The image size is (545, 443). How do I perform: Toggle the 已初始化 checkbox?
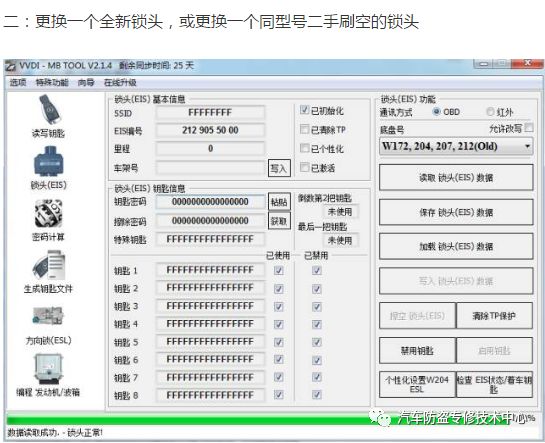tap(304, 110)
